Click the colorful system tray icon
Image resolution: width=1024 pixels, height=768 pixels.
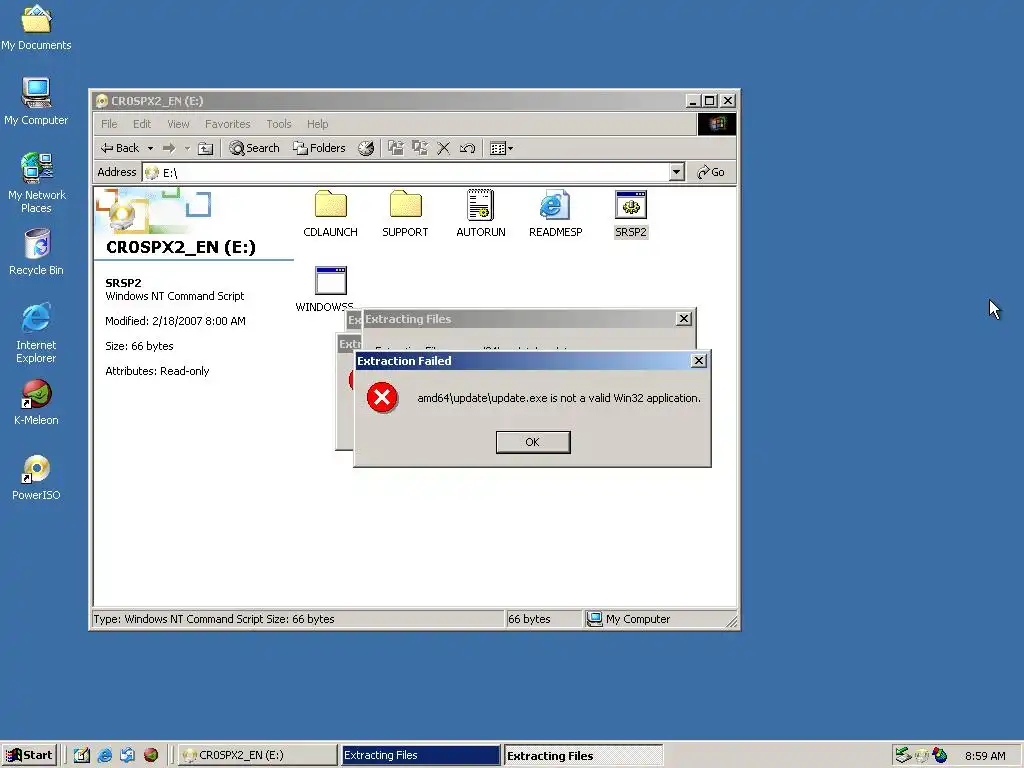pyautogui.click(x=940, y=755)
